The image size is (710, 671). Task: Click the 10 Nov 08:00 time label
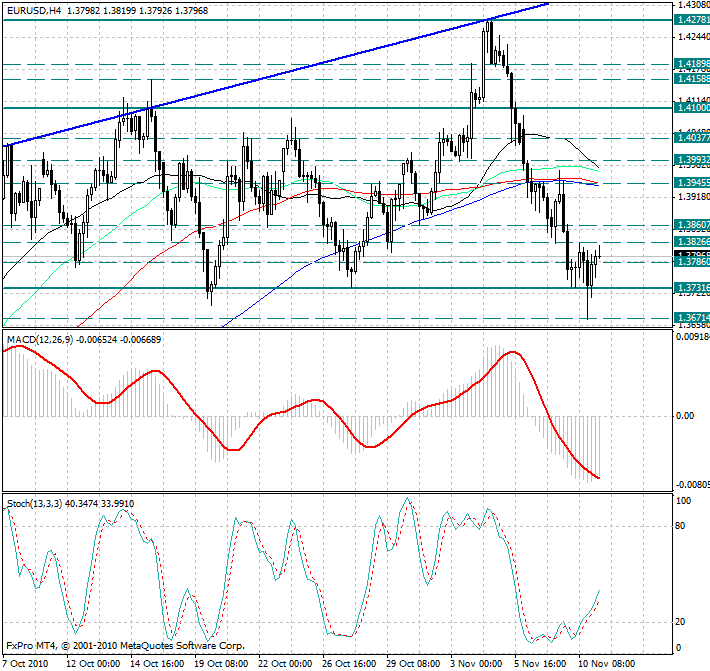pos(607,664)
